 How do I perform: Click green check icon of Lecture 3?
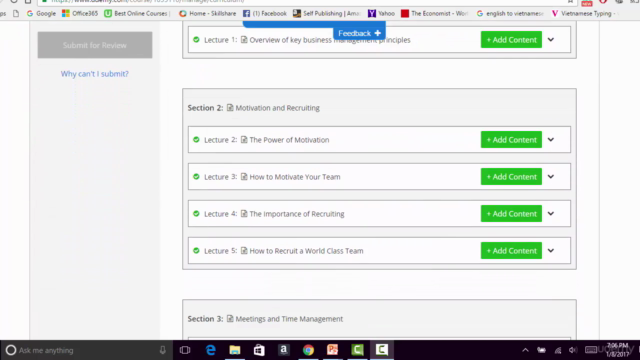coord(196,177)
